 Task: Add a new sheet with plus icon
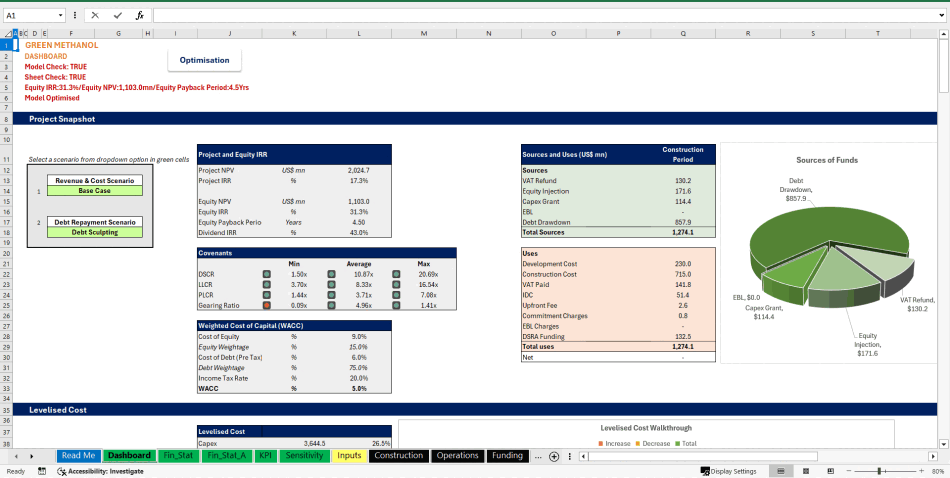554,456
